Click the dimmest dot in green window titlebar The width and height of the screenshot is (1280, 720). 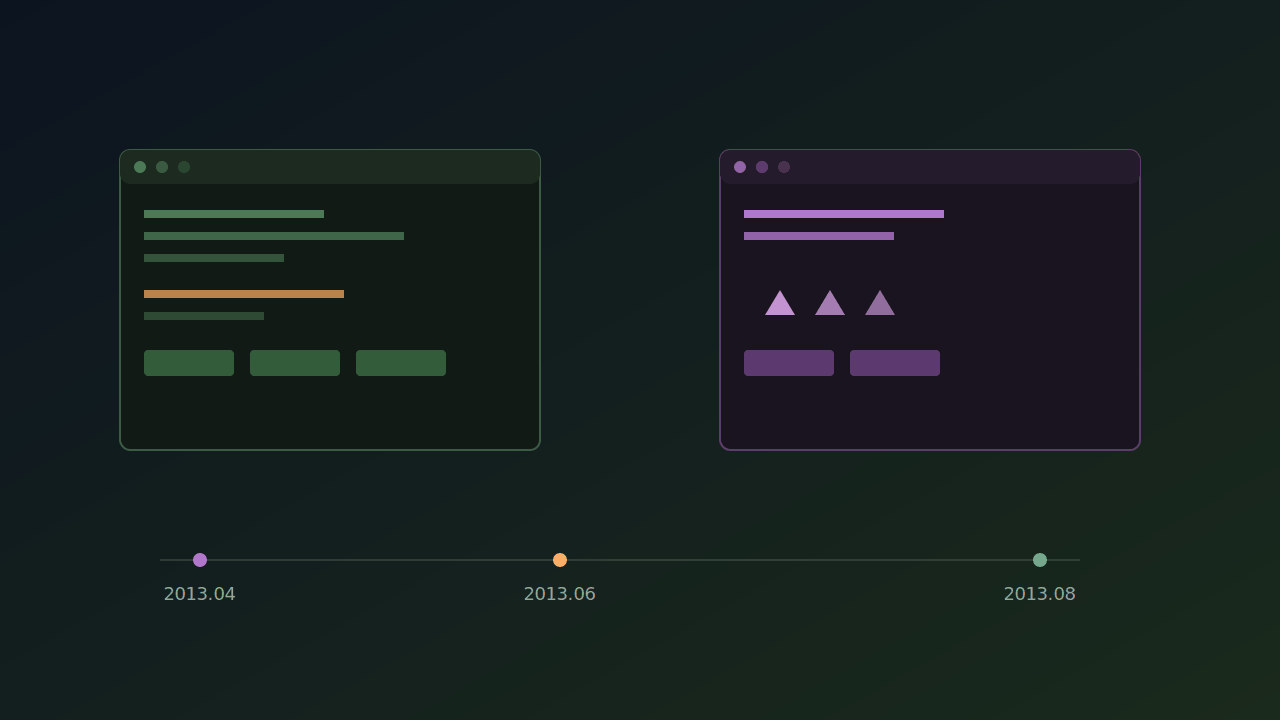[x=184, y=167]
